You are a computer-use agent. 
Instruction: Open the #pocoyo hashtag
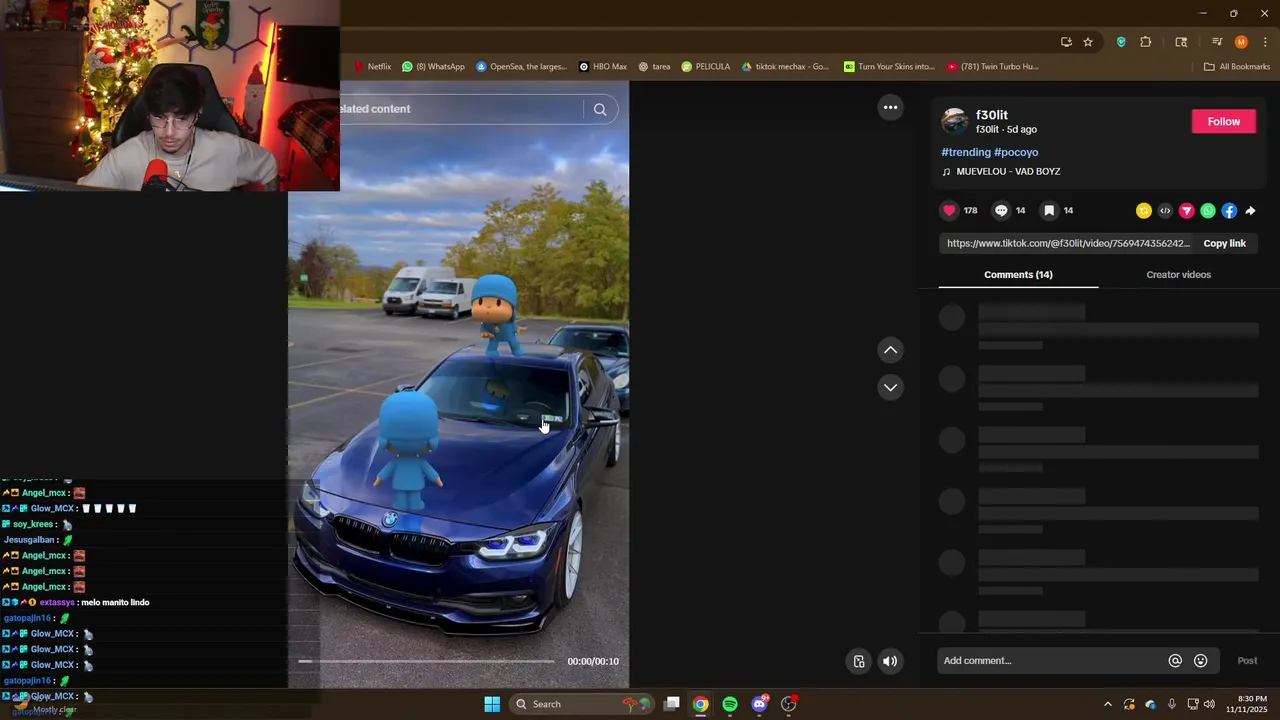point(1016,152)
